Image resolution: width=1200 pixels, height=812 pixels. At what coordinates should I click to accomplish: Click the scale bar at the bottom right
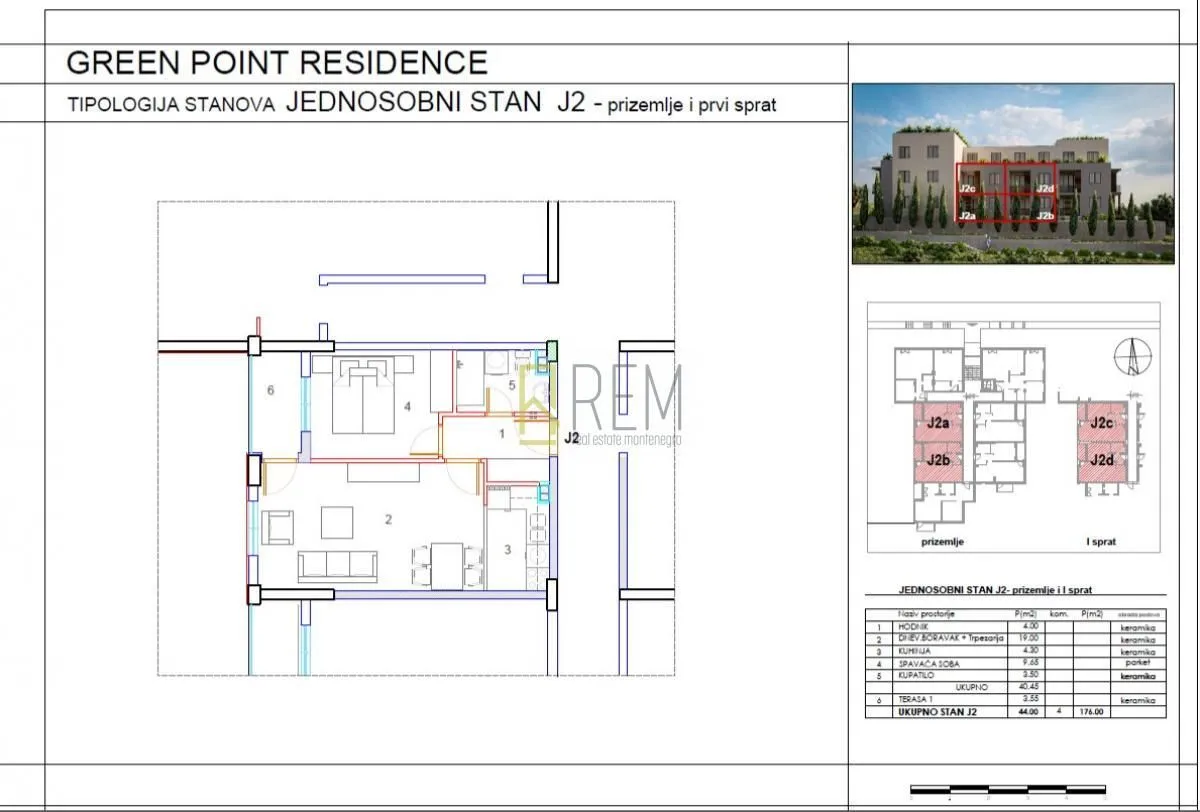pos(1008,790)
